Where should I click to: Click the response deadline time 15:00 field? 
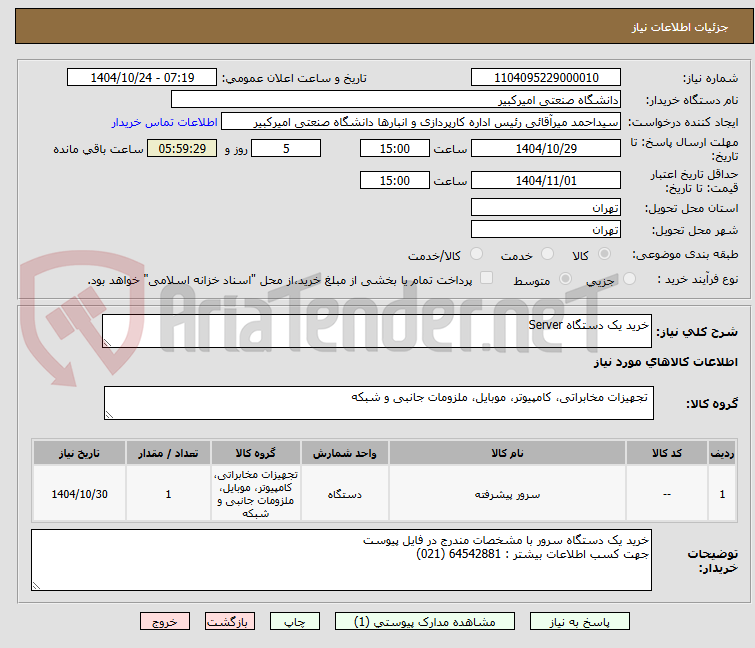[x=394, y=148]
